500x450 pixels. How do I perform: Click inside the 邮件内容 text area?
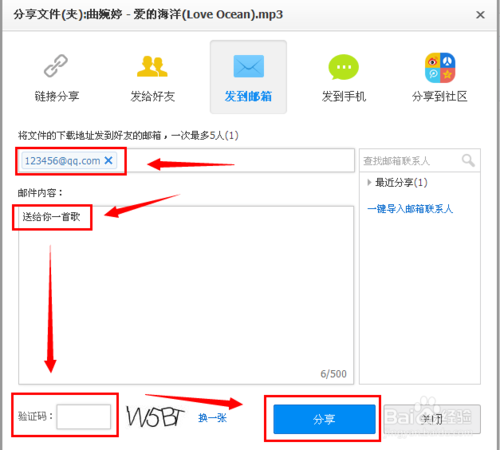[x=186, y=295]
